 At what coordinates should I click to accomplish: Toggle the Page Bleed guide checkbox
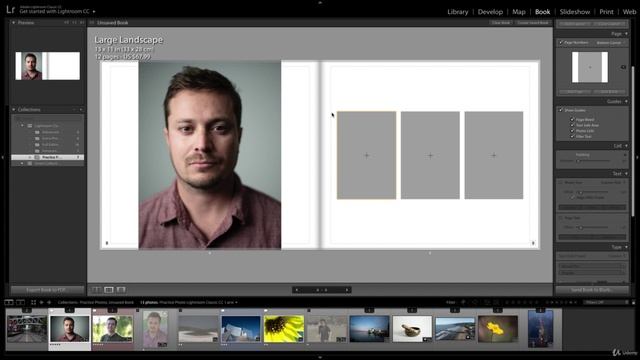[572, 120]
